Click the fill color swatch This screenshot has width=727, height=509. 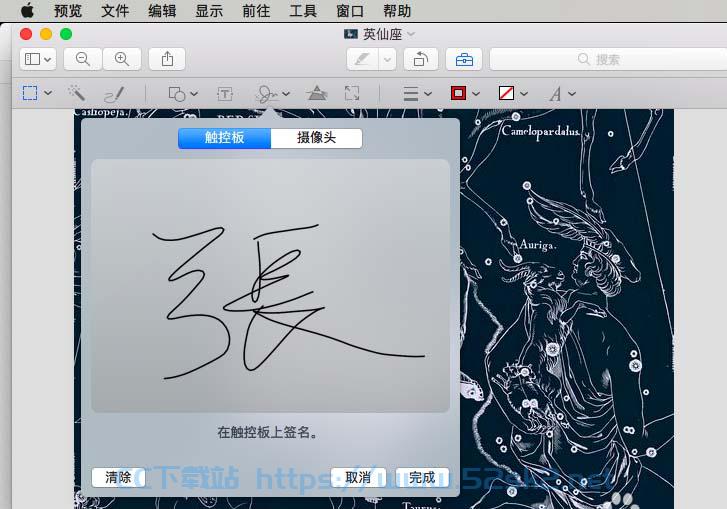[x=506, y=93]
